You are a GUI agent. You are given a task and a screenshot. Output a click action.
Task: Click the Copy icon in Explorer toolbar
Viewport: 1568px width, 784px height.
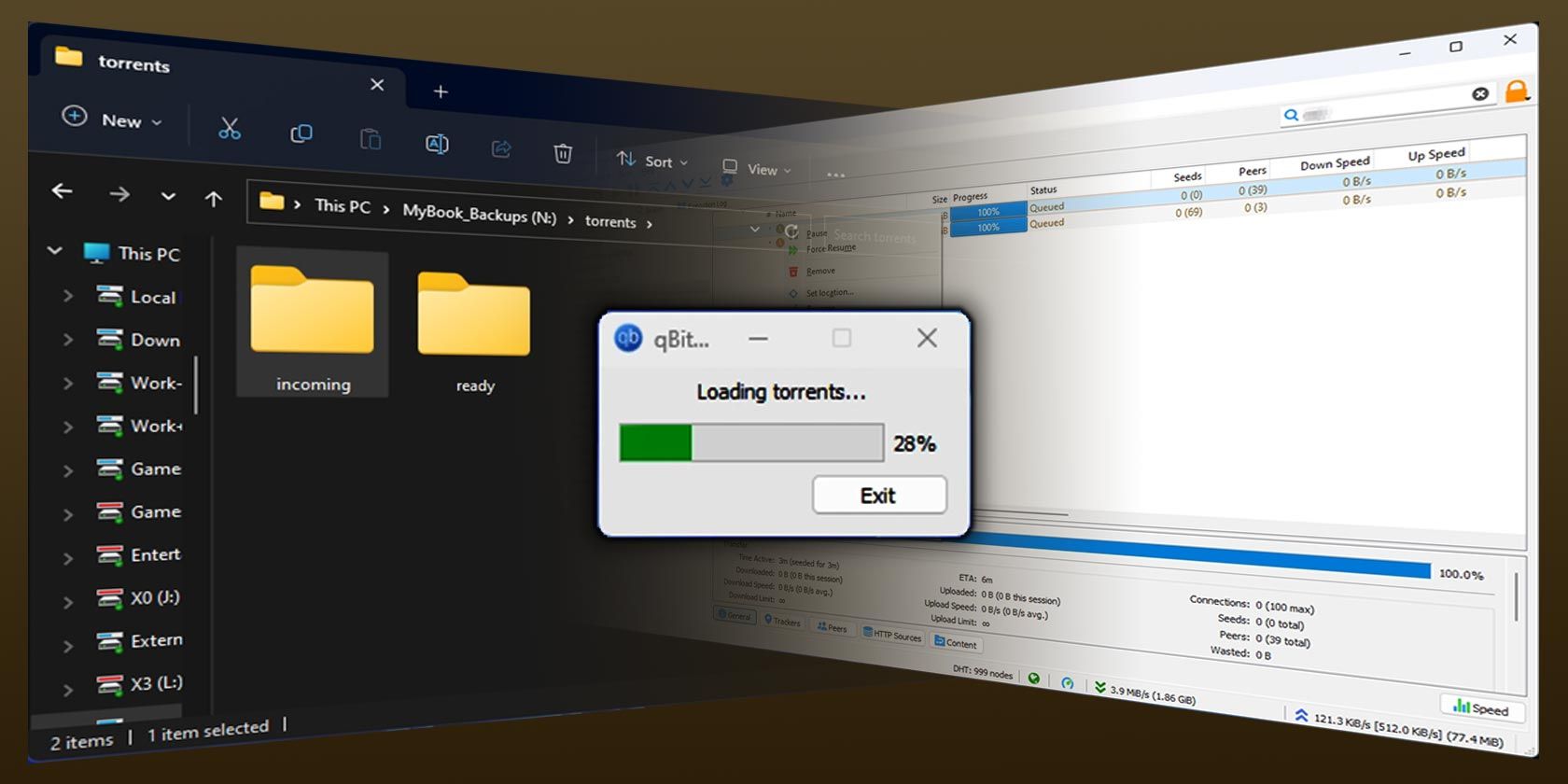click(x=301, y=133)
